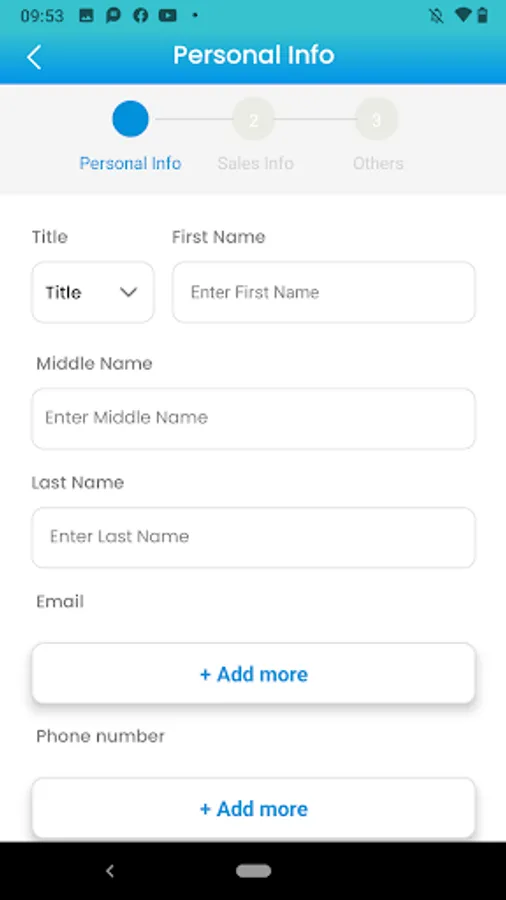Tap the YouTube icon in status bar
Image resolution: width=506 pixels, height=900 pixels.
[x=168, y=15]
